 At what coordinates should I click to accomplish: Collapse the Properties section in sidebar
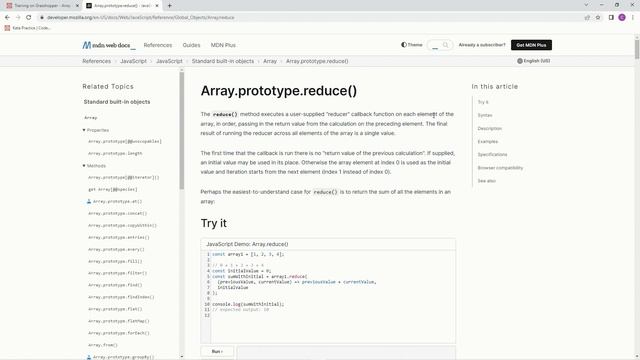96,130
